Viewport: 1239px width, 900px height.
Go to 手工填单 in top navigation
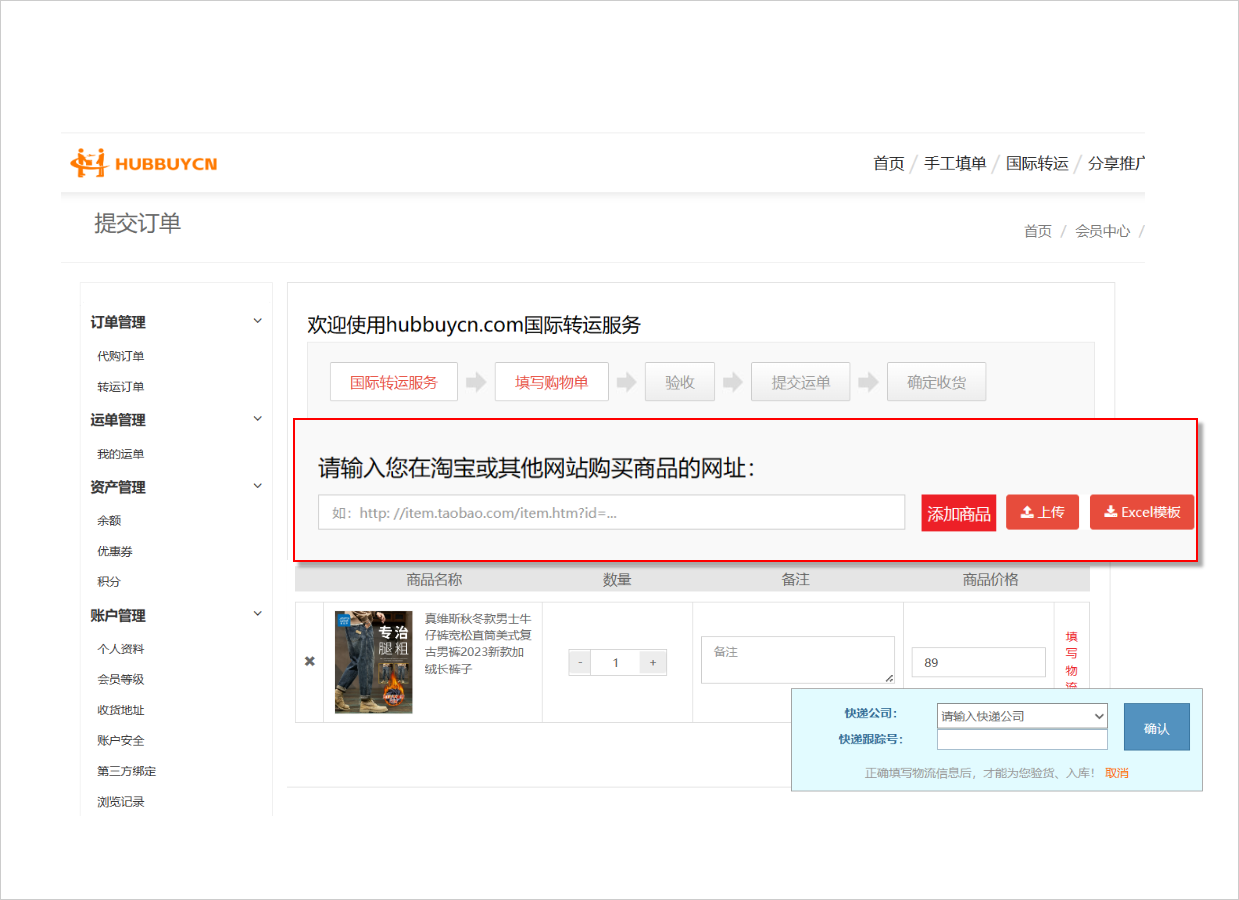(954, 163)
